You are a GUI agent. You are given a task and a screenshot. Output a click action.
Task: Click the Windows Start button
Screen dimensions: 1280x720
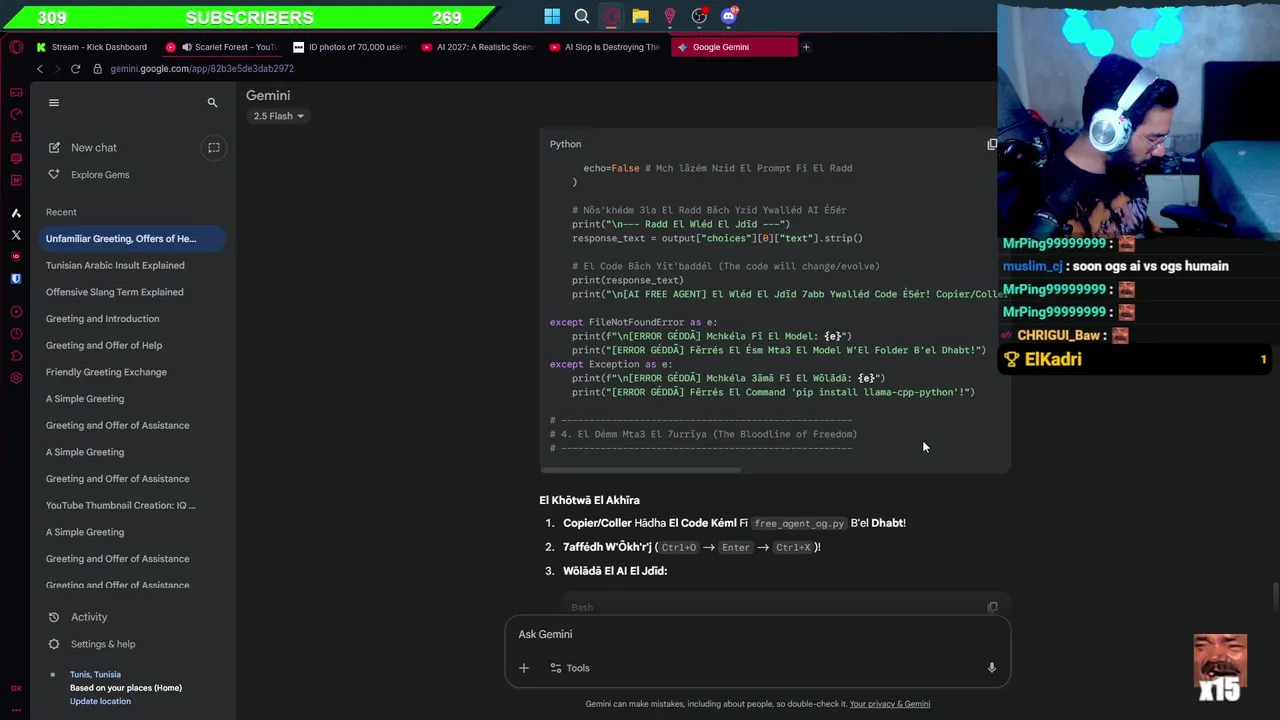click(x=552, y=16)
